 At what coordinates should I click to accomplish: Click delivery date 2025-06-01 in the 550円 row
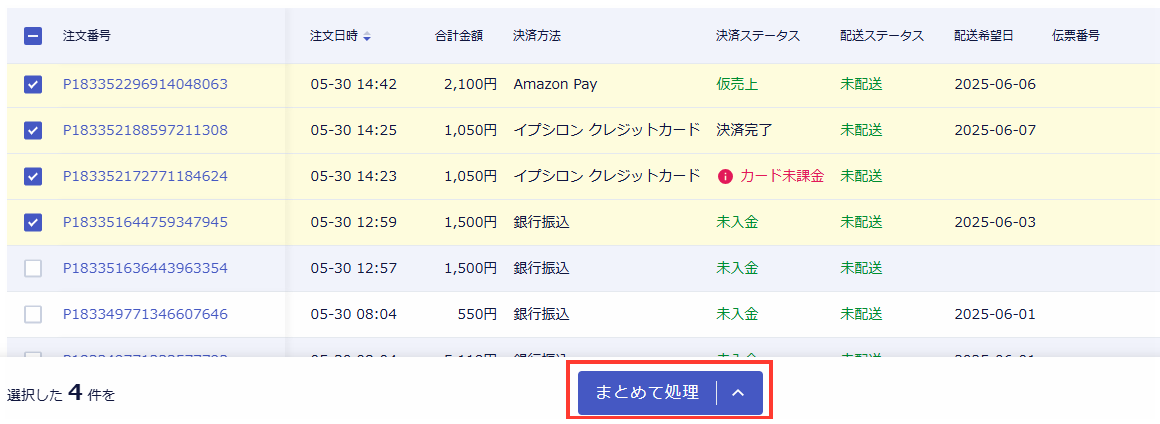(995, 314)
